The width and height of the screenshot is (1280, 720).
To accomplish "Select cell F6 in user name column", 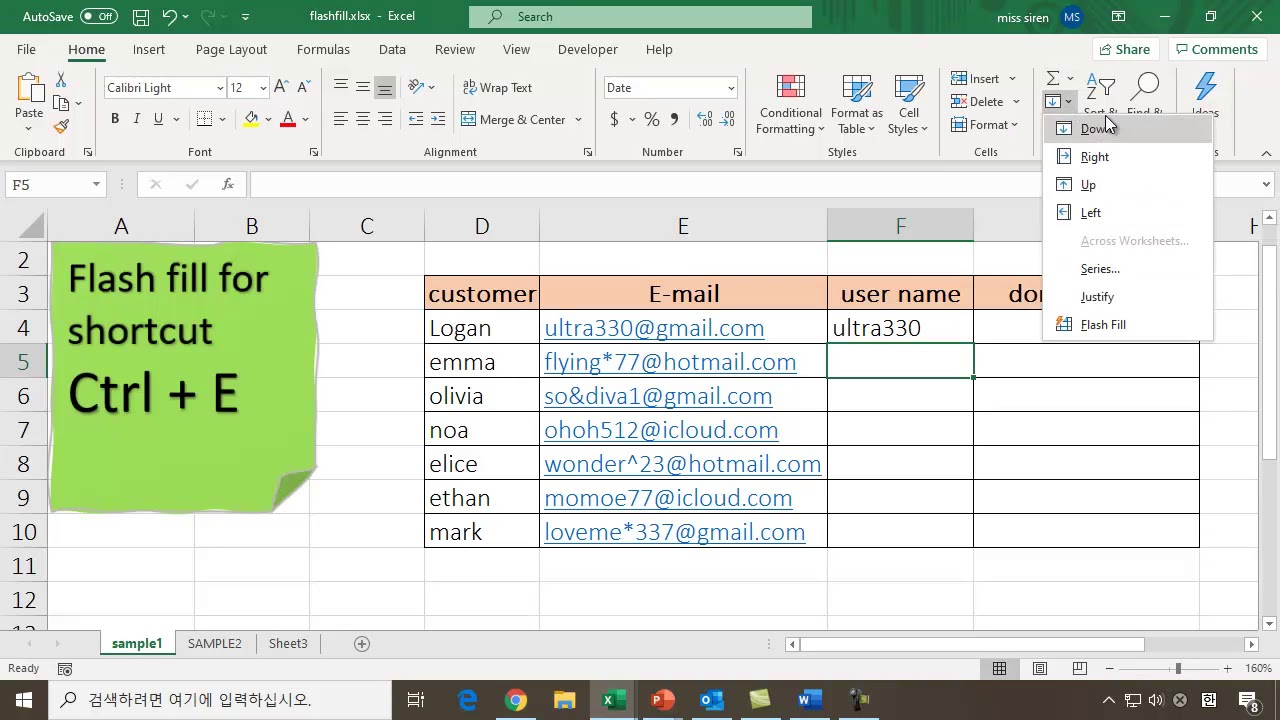I will click(x=900, y=396).
